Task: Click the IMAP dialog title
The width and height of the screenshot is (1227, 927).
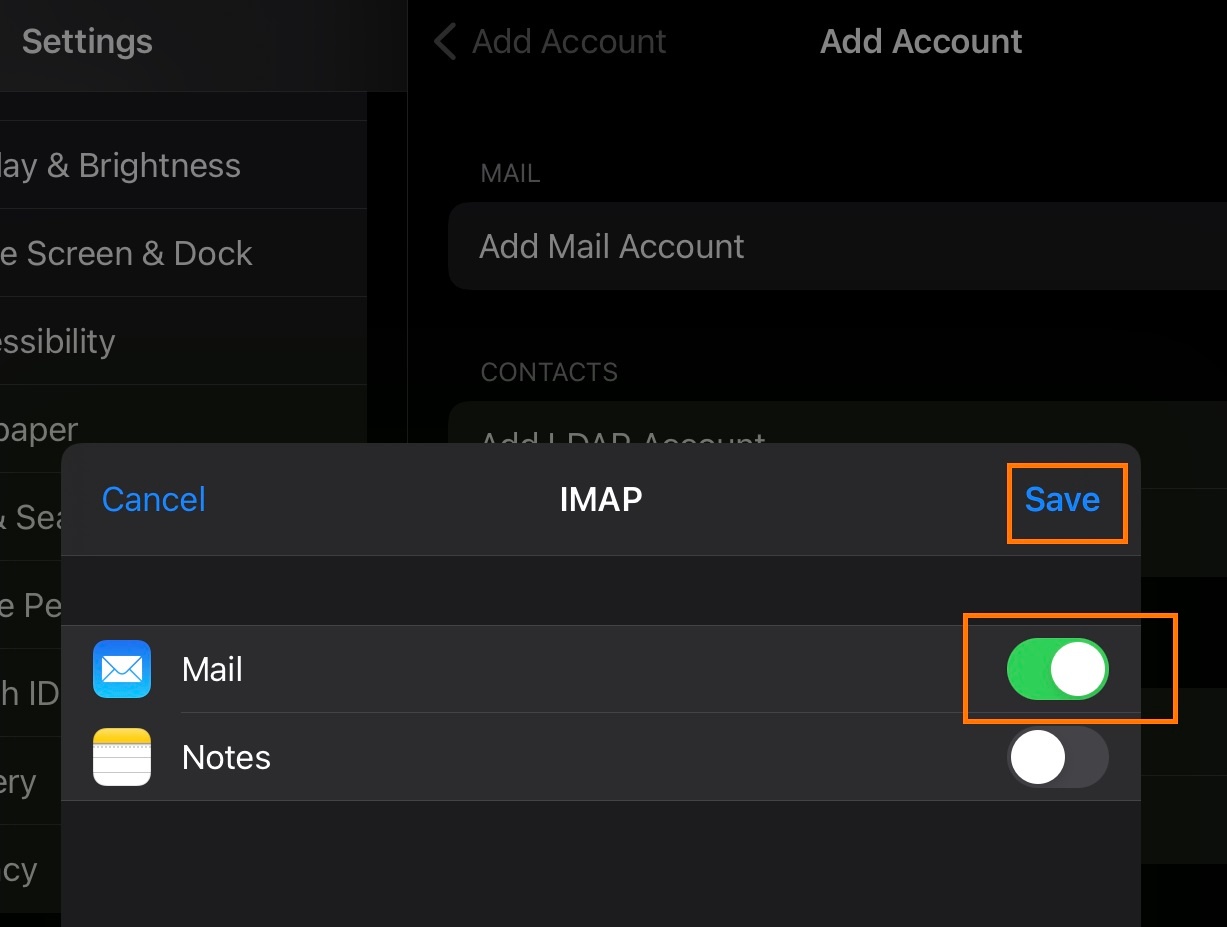Action: [601, 500]
